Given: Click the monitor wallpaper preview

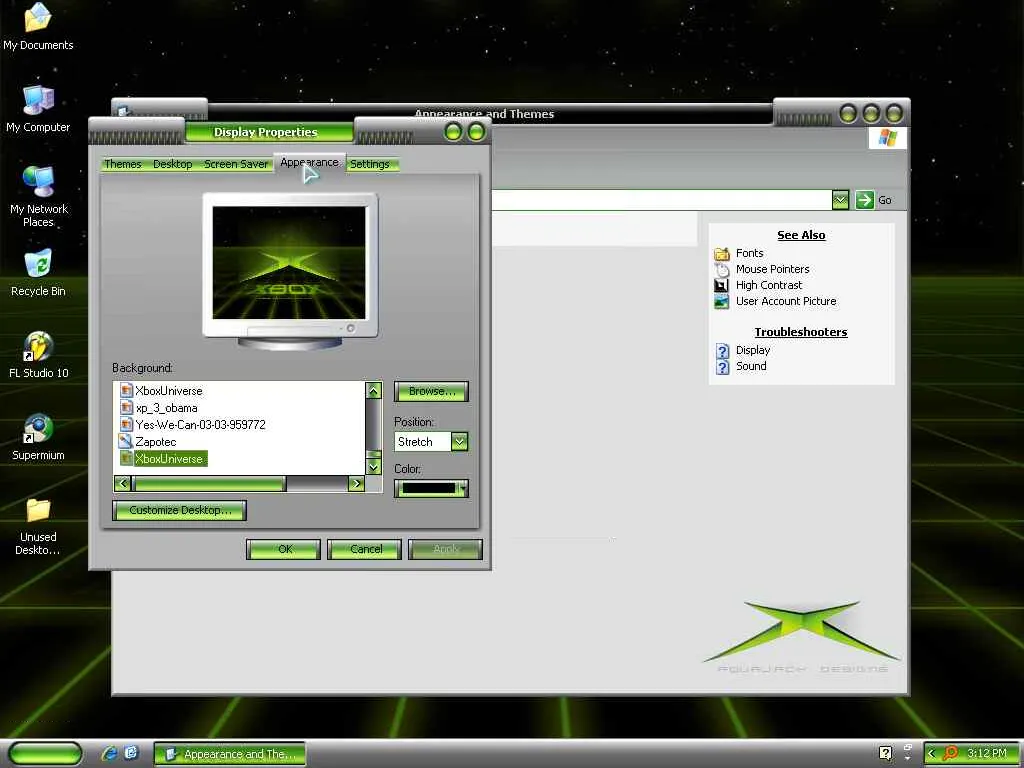Looking at the screenshot, I should [x=289, y=263].
